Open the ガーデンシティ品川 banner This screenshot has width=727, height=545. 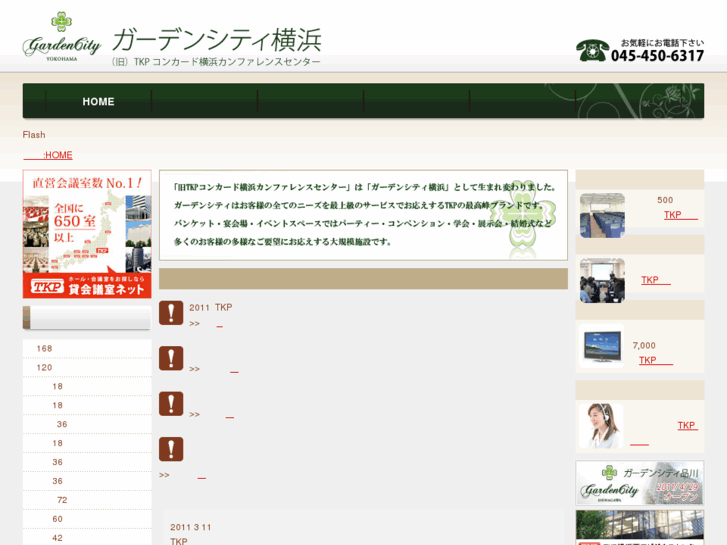click(x=640, y=483)
